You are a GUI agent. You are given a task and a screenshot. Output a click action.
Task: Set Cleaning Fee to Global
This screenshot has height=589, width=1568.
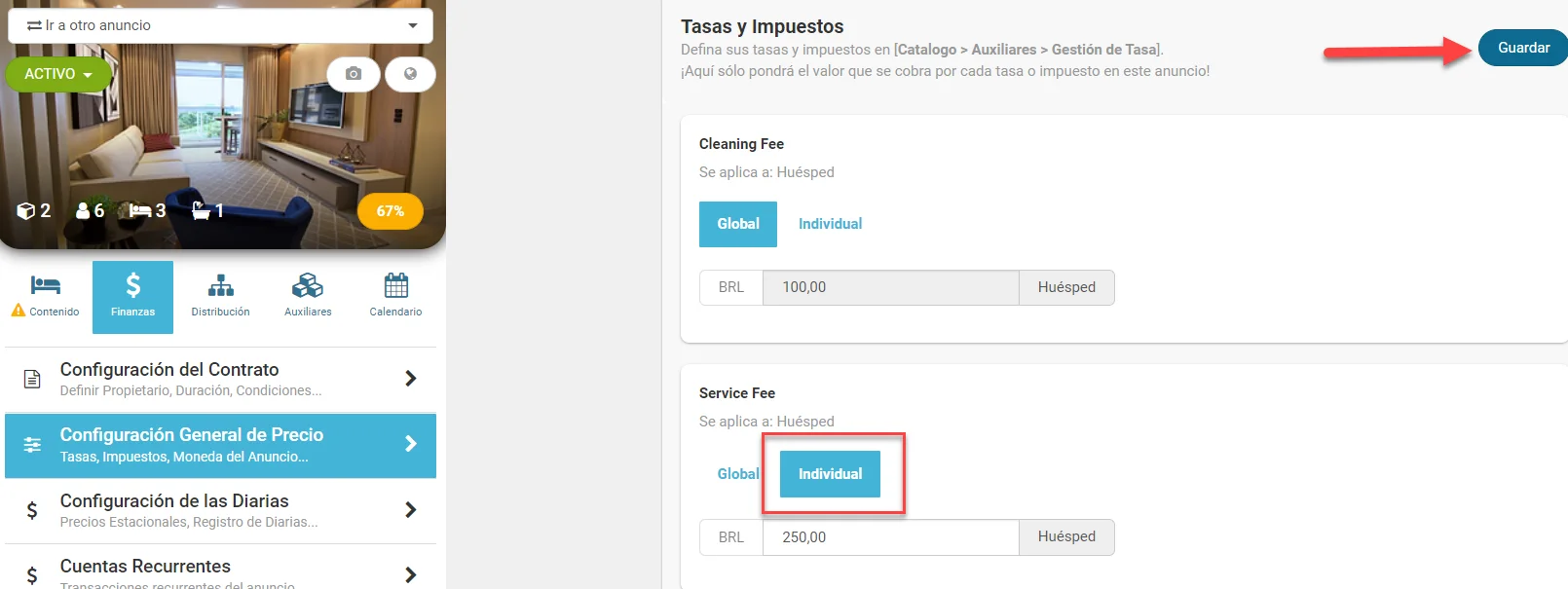click(738, 224)
